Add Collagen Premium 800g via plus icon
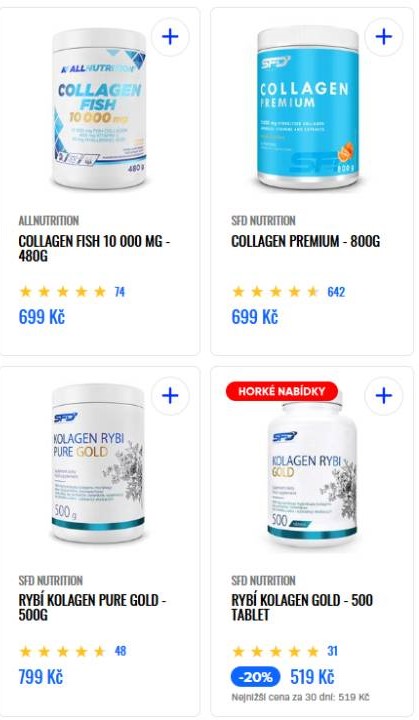419x720 pixels. point(384,37)
